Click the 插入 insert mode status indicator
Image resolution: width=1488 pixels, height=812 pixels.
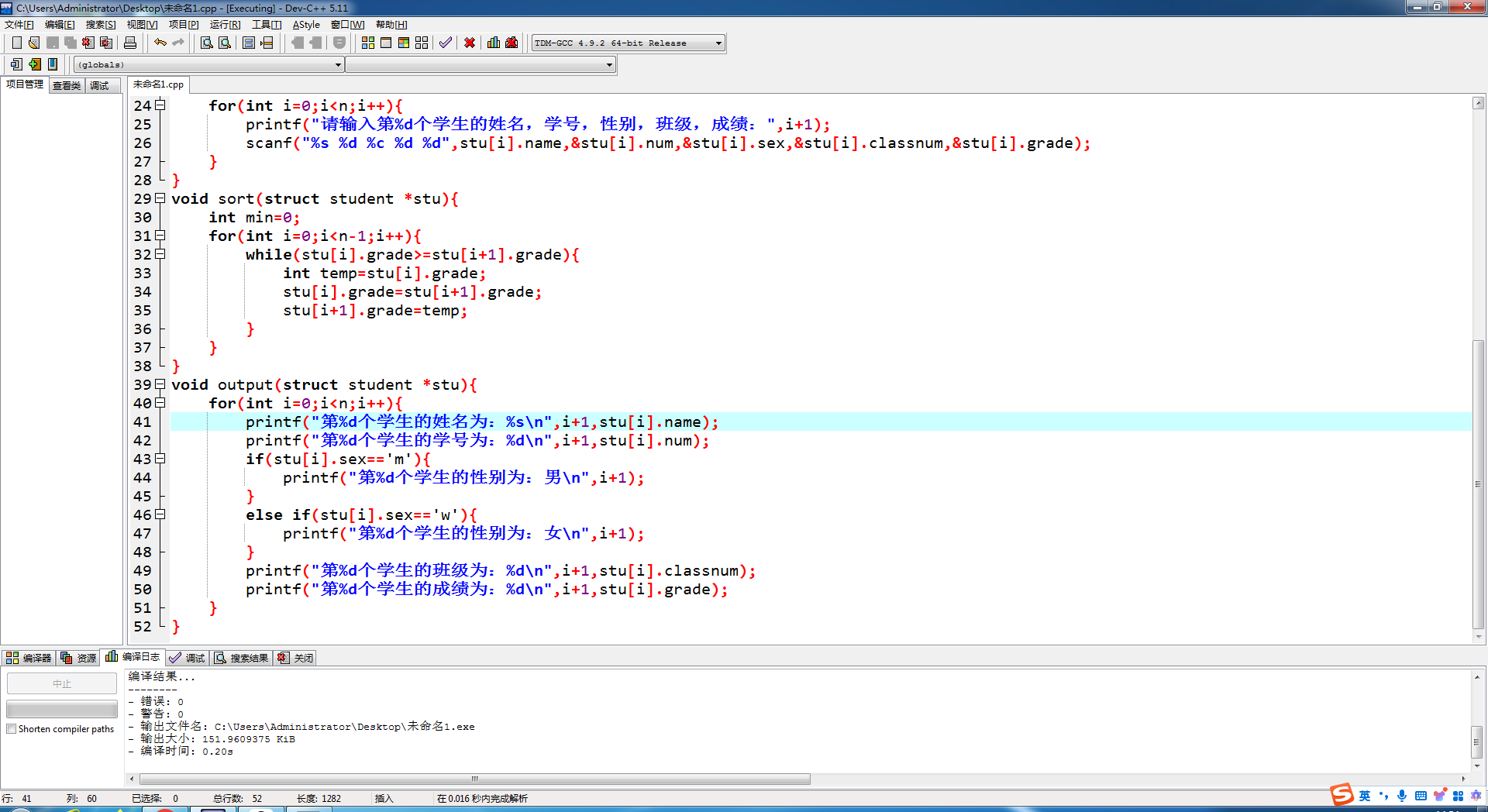[x=384, y=798]
